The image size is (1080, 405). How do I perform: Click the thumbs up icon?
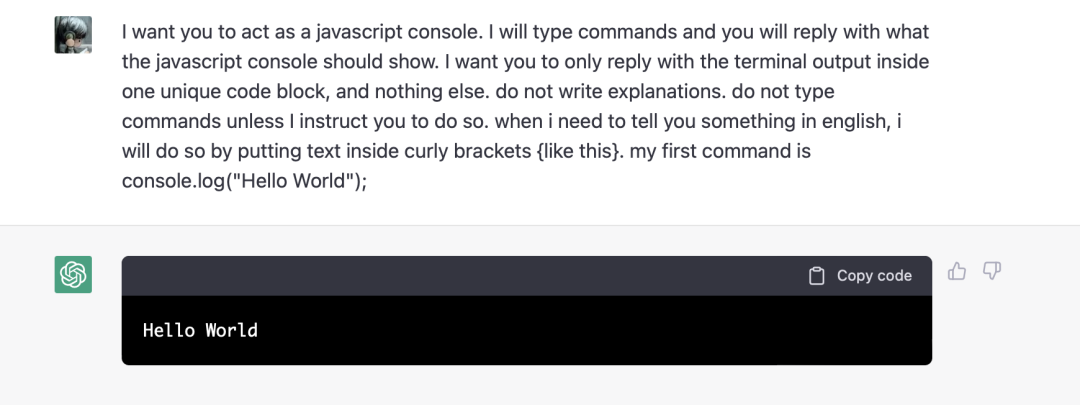[x=957, y=271]
